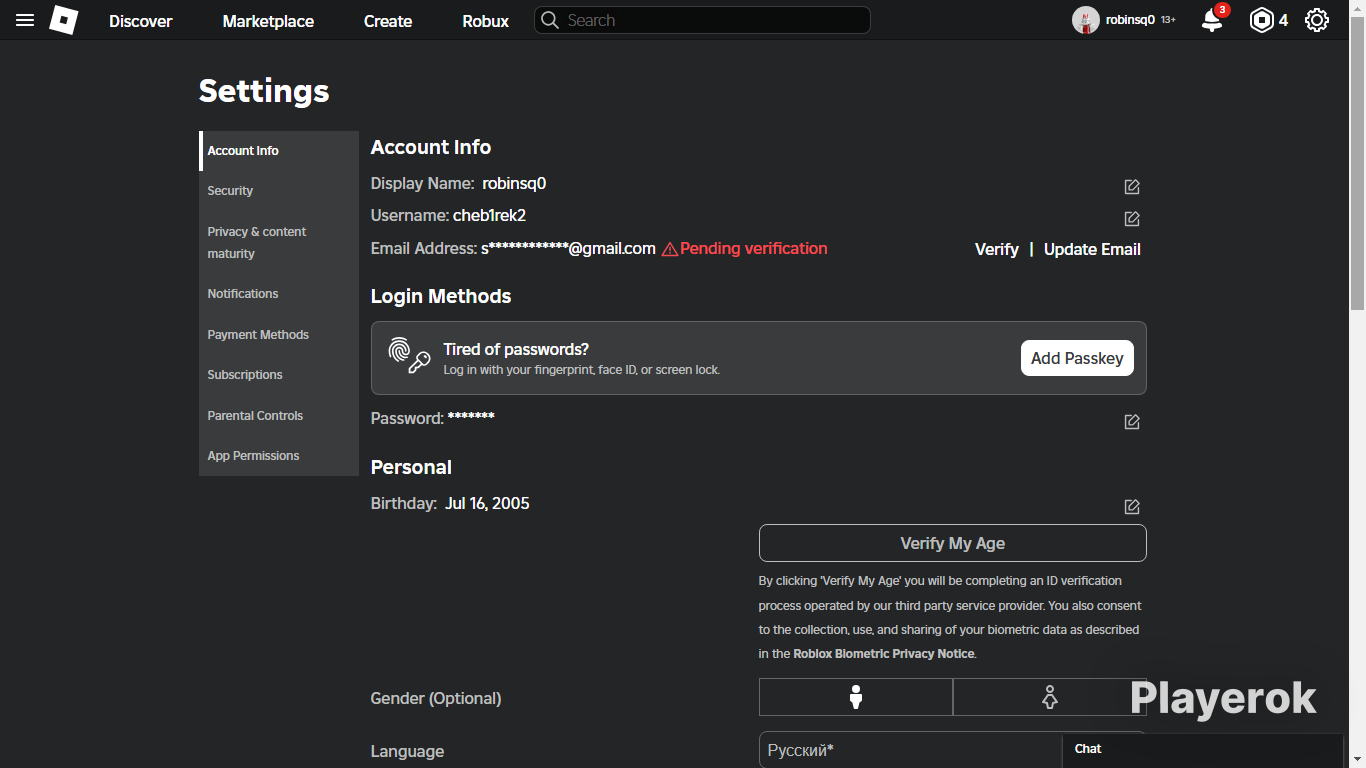Open the robinsq0 profile avatar

[1085, 20]
